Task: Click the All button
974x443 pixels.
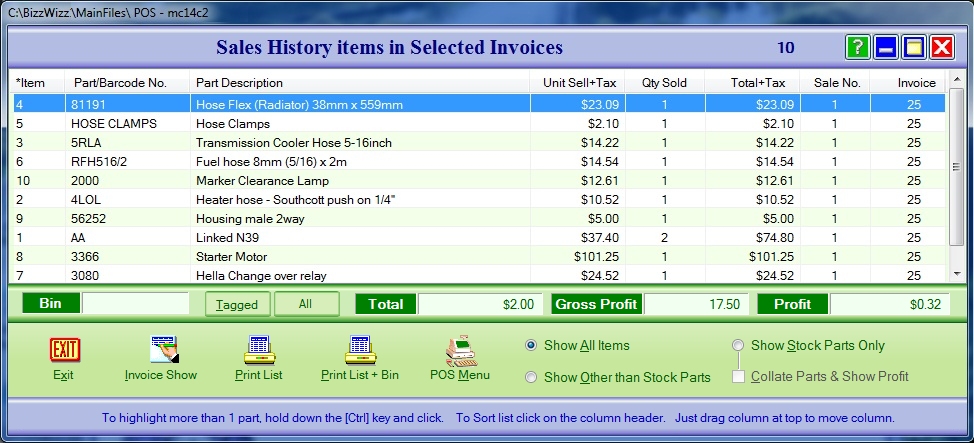Action: [x=306, y=304]
